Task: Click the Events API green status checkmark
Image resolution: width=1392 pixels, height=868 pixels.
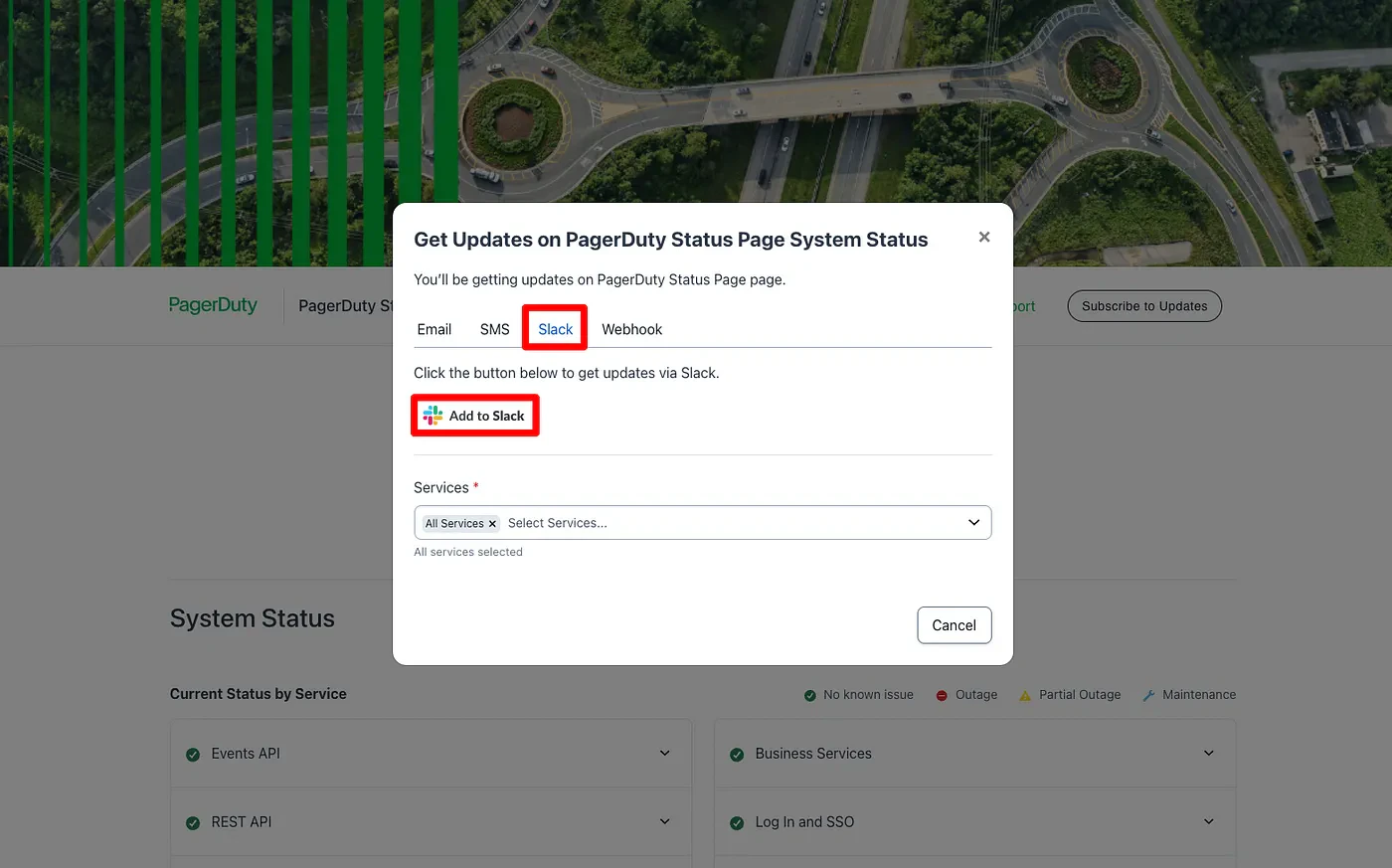Action: point(193,755)
